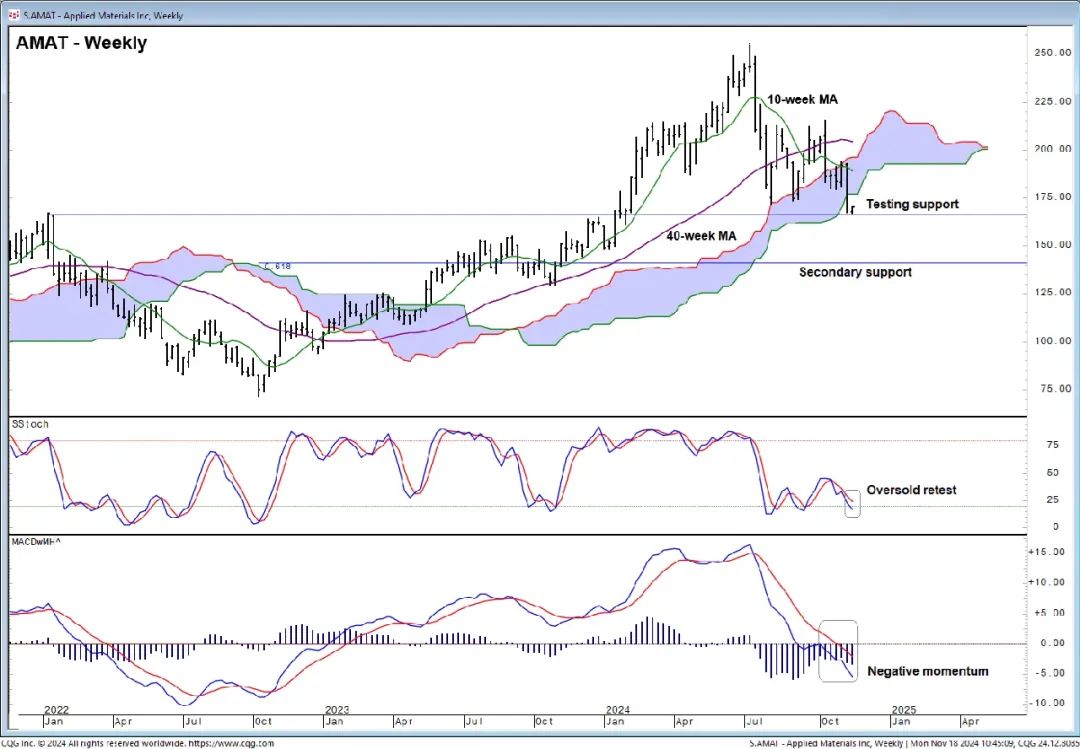Screen dimensions: 1080x749
Task: Click the SStoch indicator label
Action: click(30, 424)
